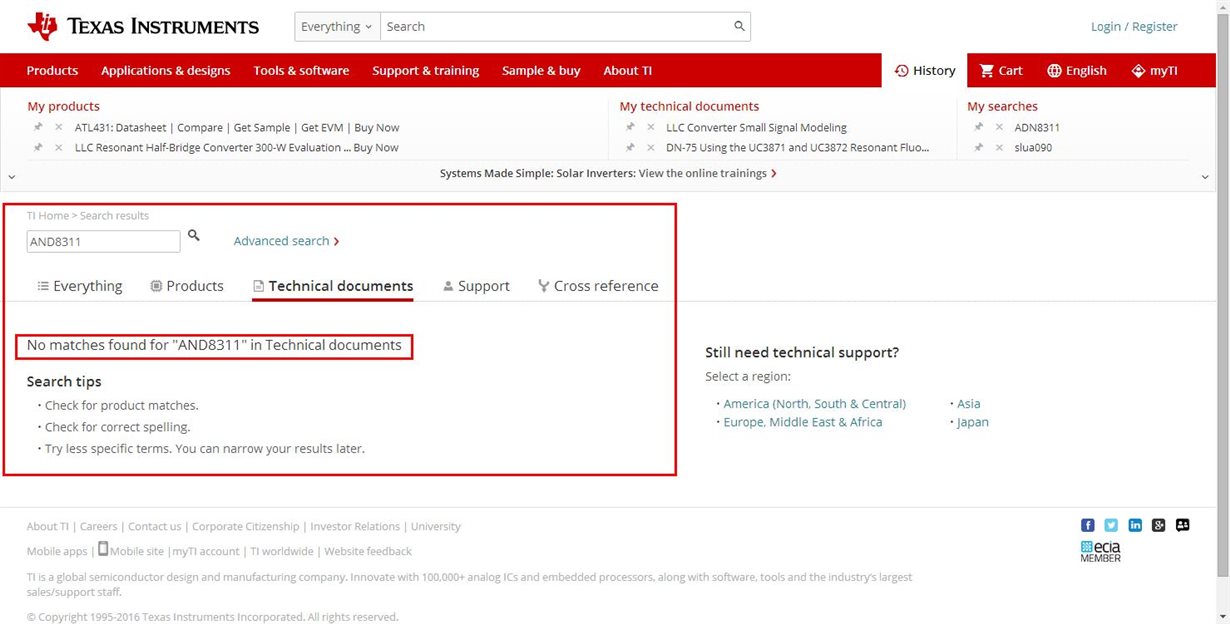The image size is (1230, 624).
Task: Remove the DN-75 UC3871 document entry
Action: pyautogui.click(x=651, y=147)
